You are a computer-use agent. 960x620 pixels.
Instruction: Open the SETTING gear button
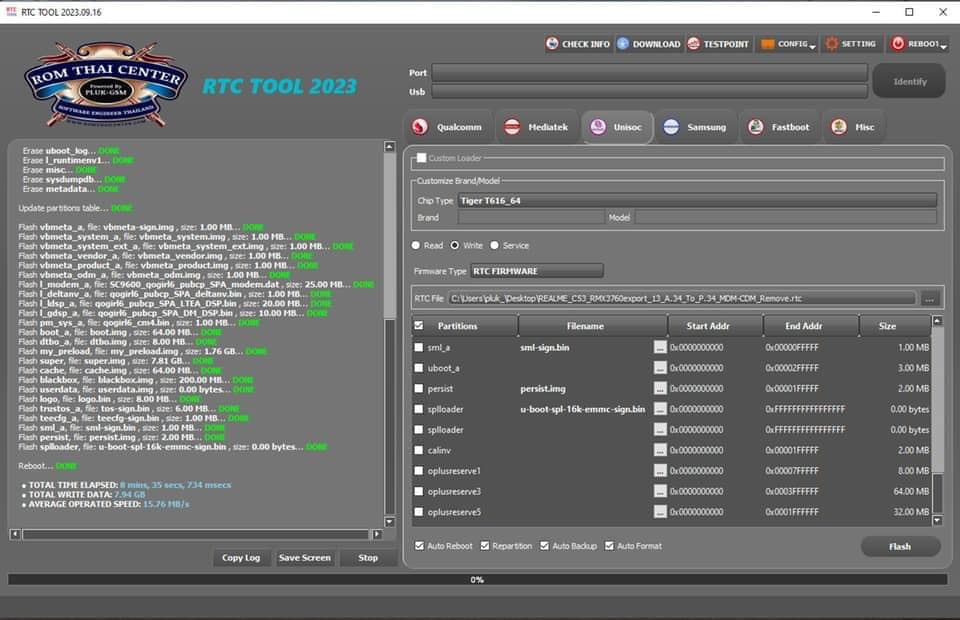click(x=851, y=44)
